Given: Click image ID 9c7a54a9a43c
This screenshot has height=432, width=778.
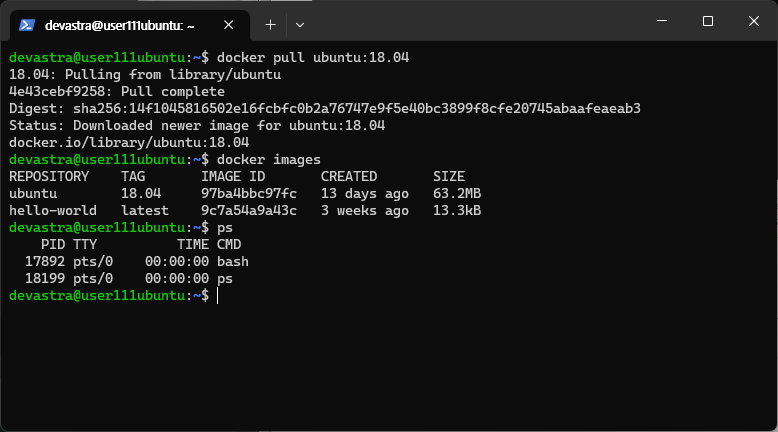Looking at the screenshot, I should (x=249, y=210).
